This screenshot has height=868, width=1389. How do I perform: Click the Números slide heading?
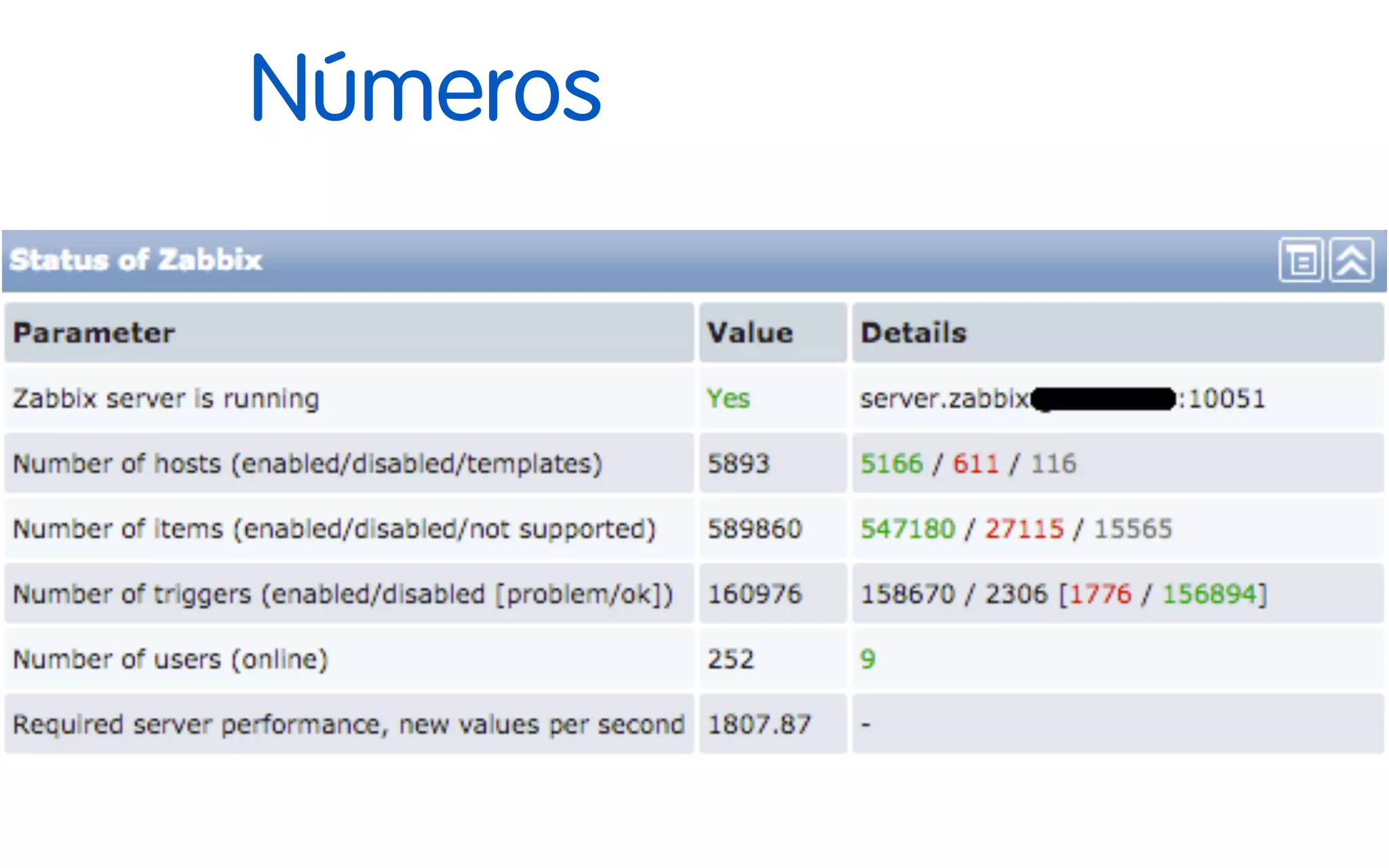(x=426, y=90)
